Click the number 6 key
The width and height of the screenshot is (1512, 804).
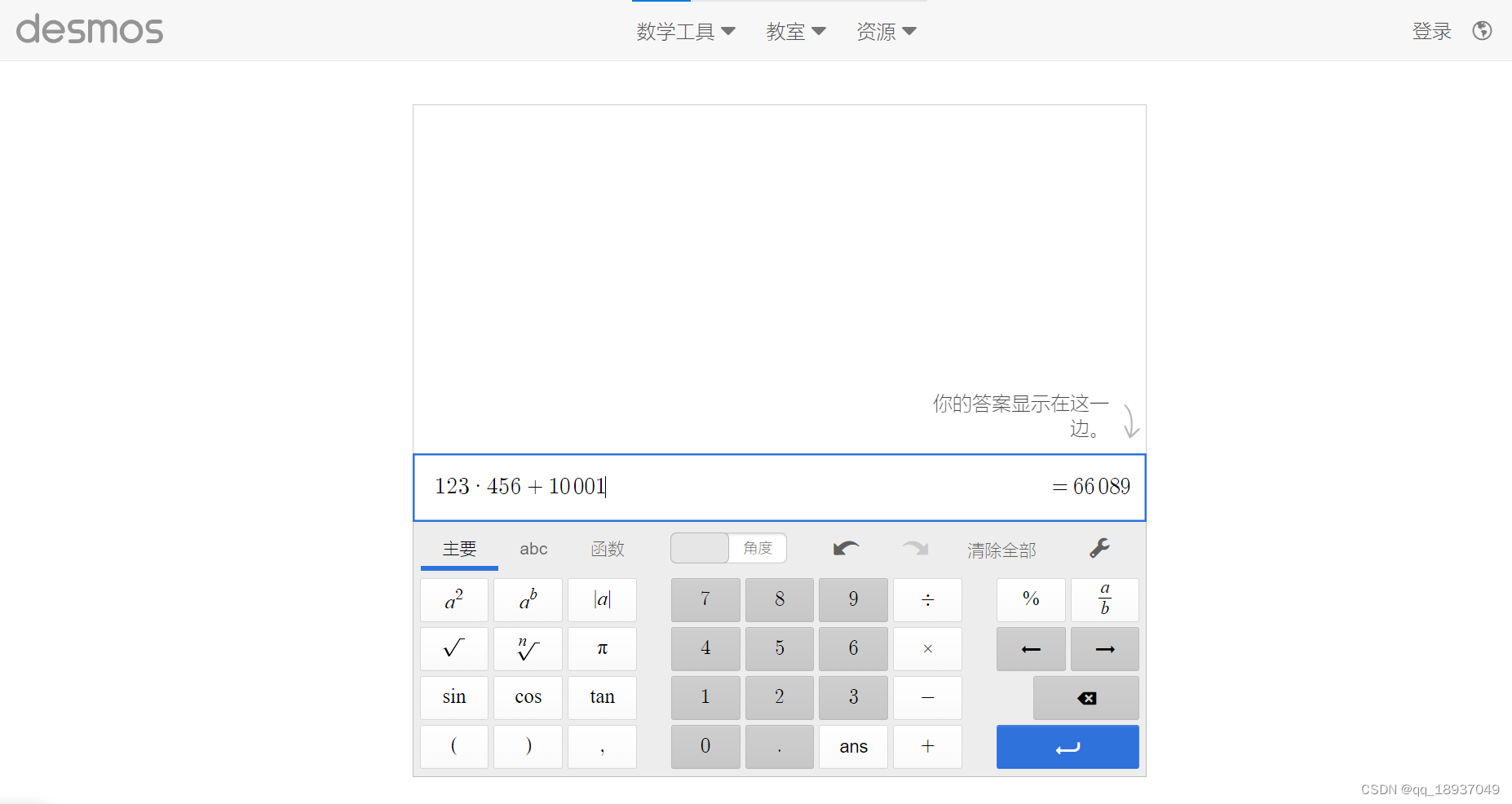point(853,649)
